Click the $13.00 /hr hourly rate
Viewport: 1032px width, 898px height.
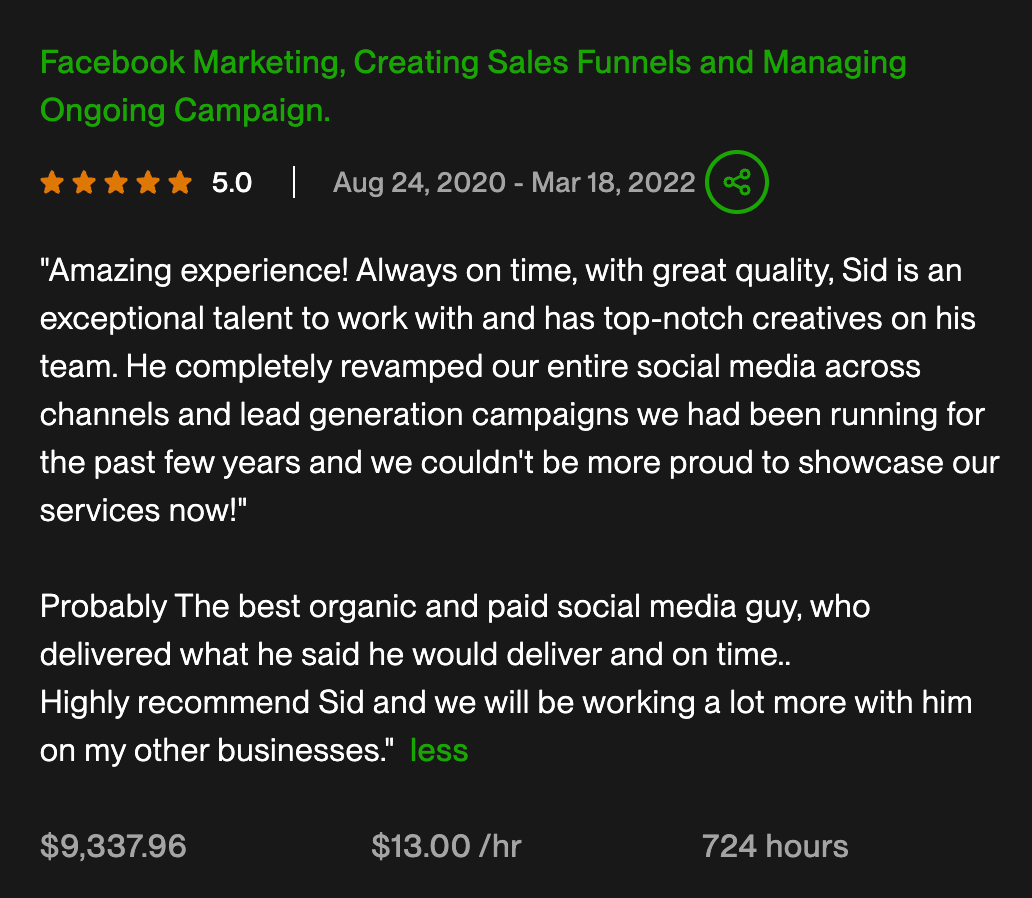pyautogui.click(x=446, y=846)
